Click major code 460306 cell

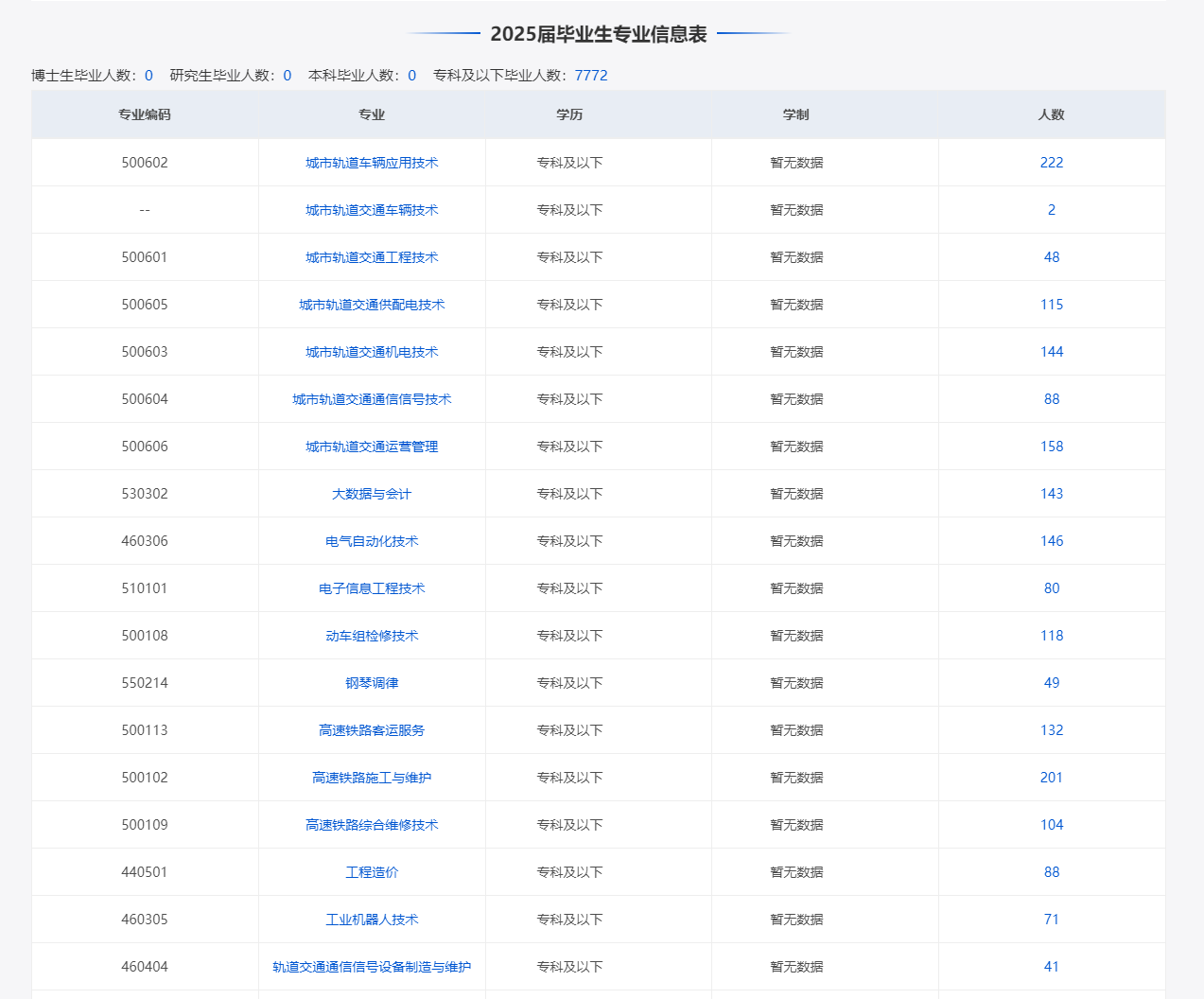(145, 541)
